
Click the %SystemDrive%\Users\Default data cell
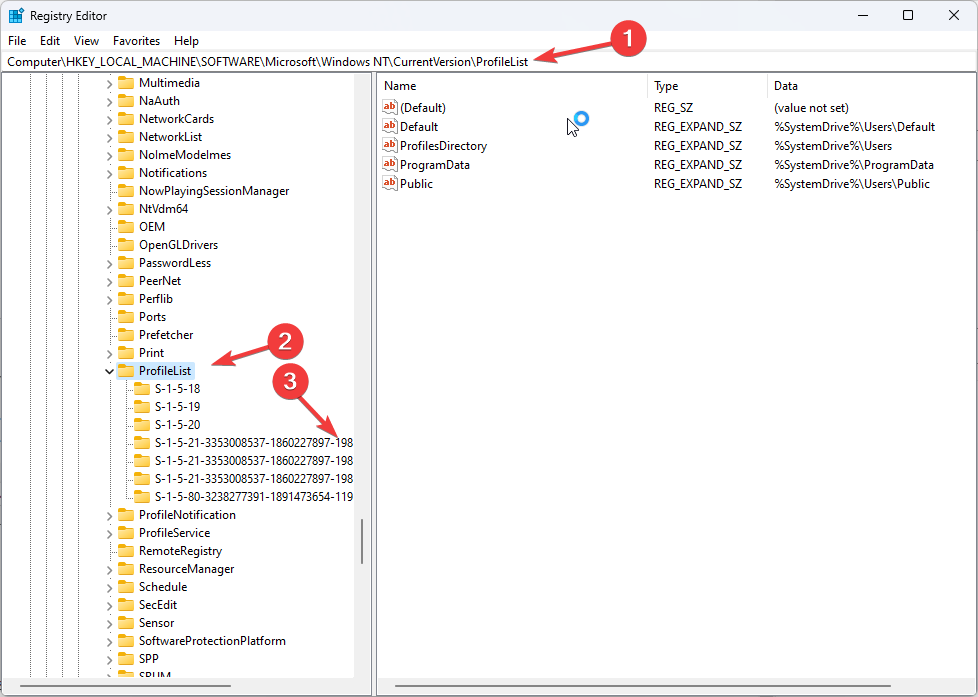point(855,127)
